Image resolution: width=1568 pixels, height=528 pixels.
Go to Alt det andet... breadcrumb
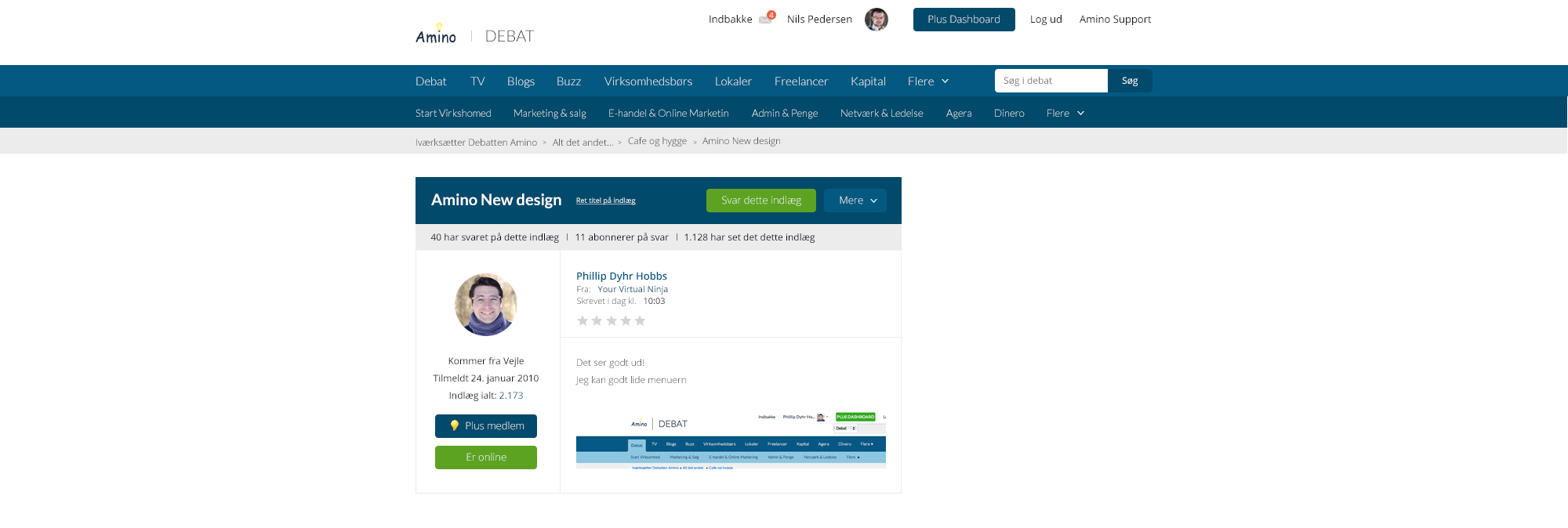[x=583, y=143]
